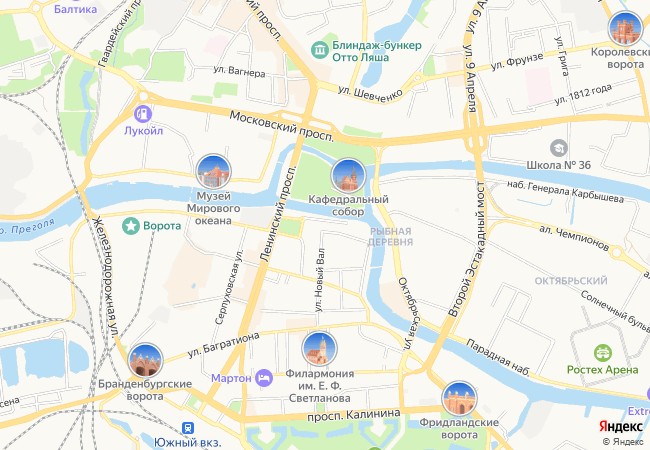The height and width of the screenshot is (450, 650).
Task: Open the Музей Мирового океана landmark pin
Action: coord(213,171)
